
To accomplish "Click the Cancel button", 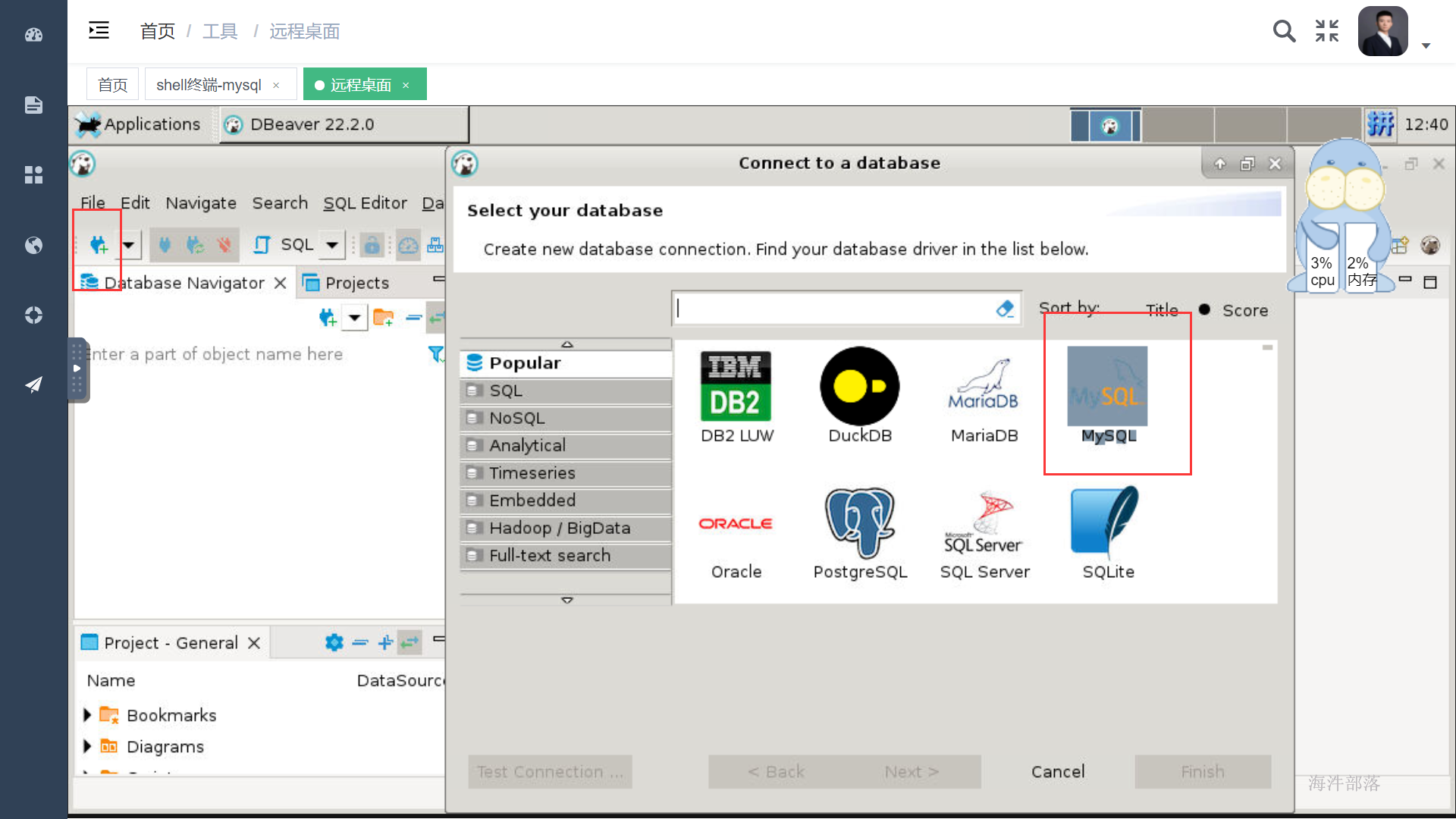I will pos(1057,771).
